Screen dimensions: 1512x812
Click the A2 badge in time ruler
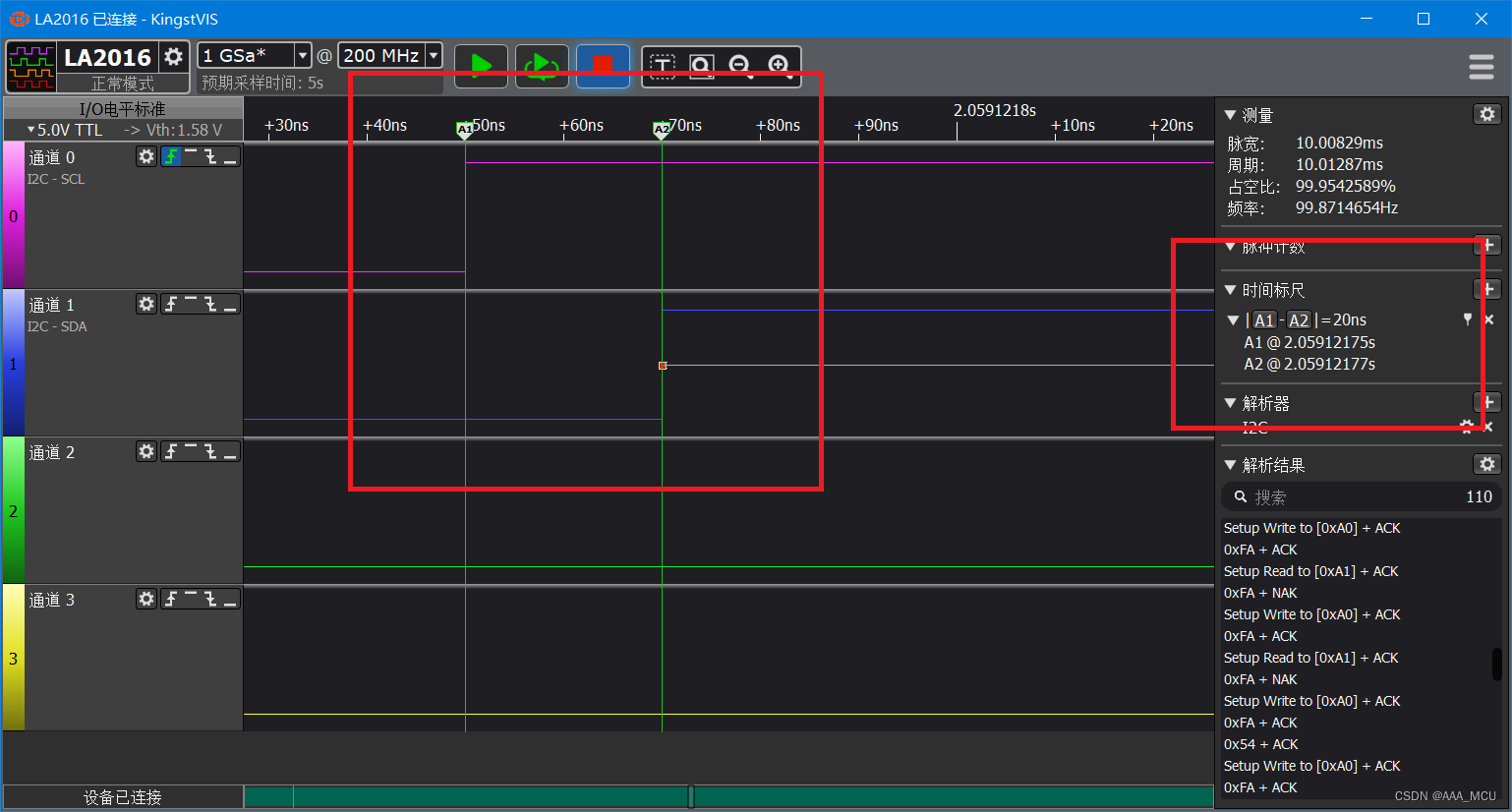1299,320
